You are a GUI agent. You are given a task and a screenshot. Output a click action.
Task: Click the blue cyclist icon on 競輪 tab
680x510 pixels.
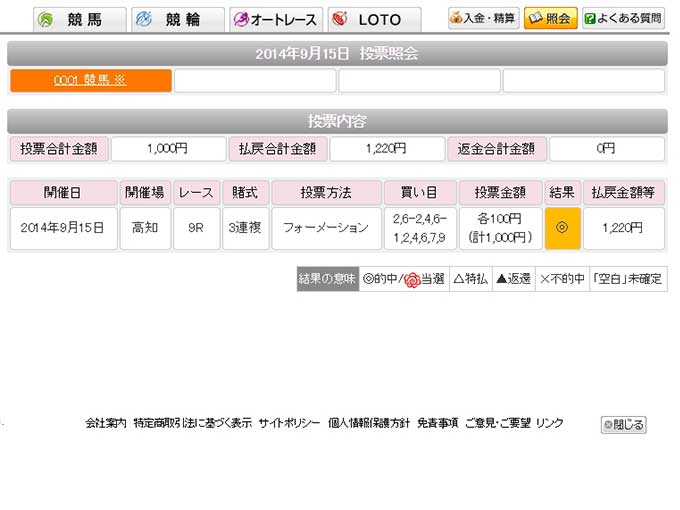pyautogui.click(x=144, y=19)
